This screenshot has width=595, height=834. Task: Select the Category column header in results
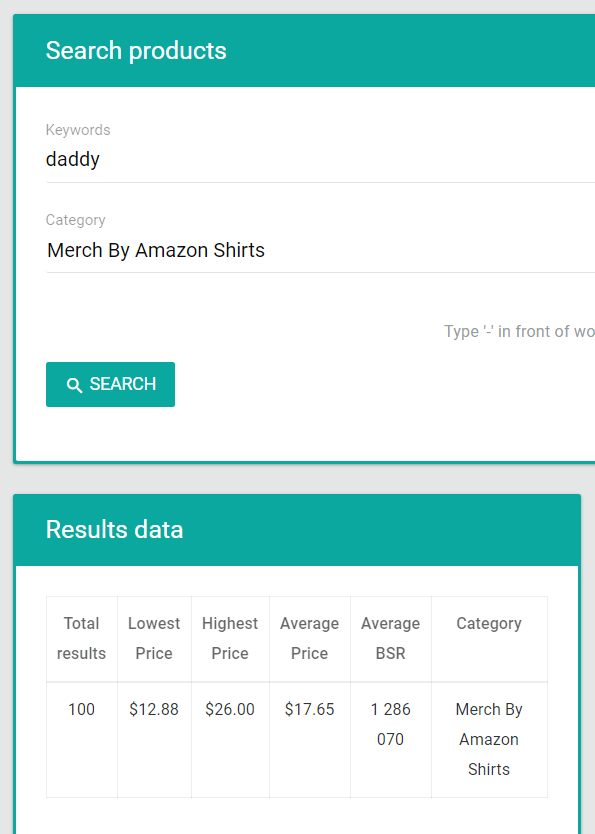coord(489,623)
